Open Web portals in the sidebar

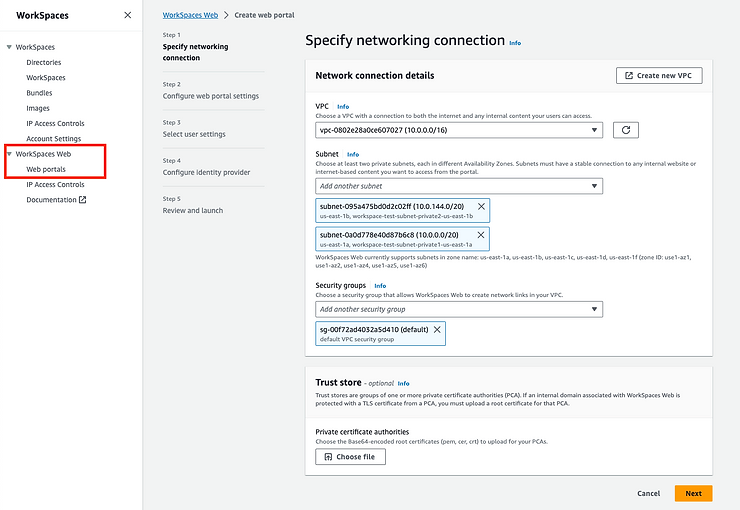coord(46,169)
